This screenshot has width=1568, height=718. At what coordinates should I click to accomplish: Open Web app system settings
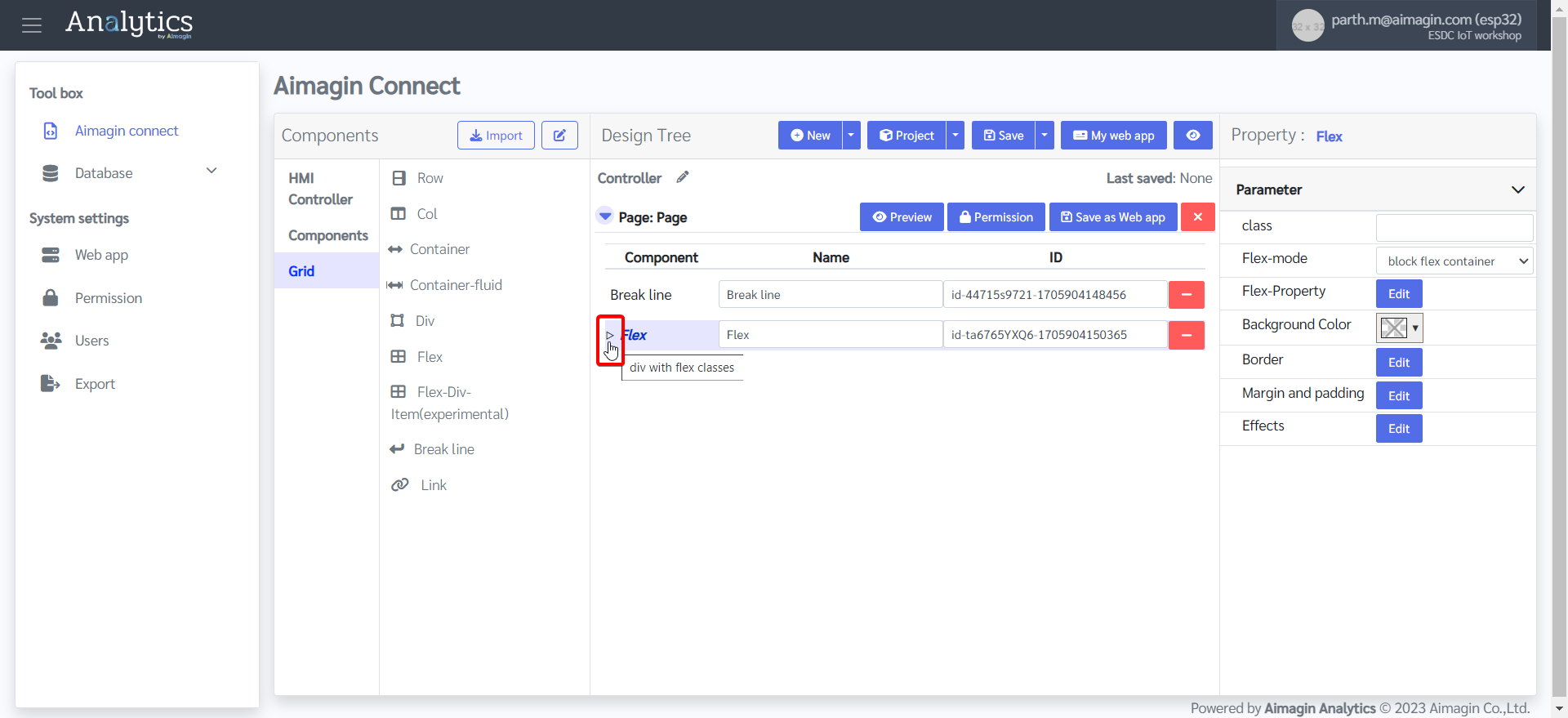coord(101,255)
